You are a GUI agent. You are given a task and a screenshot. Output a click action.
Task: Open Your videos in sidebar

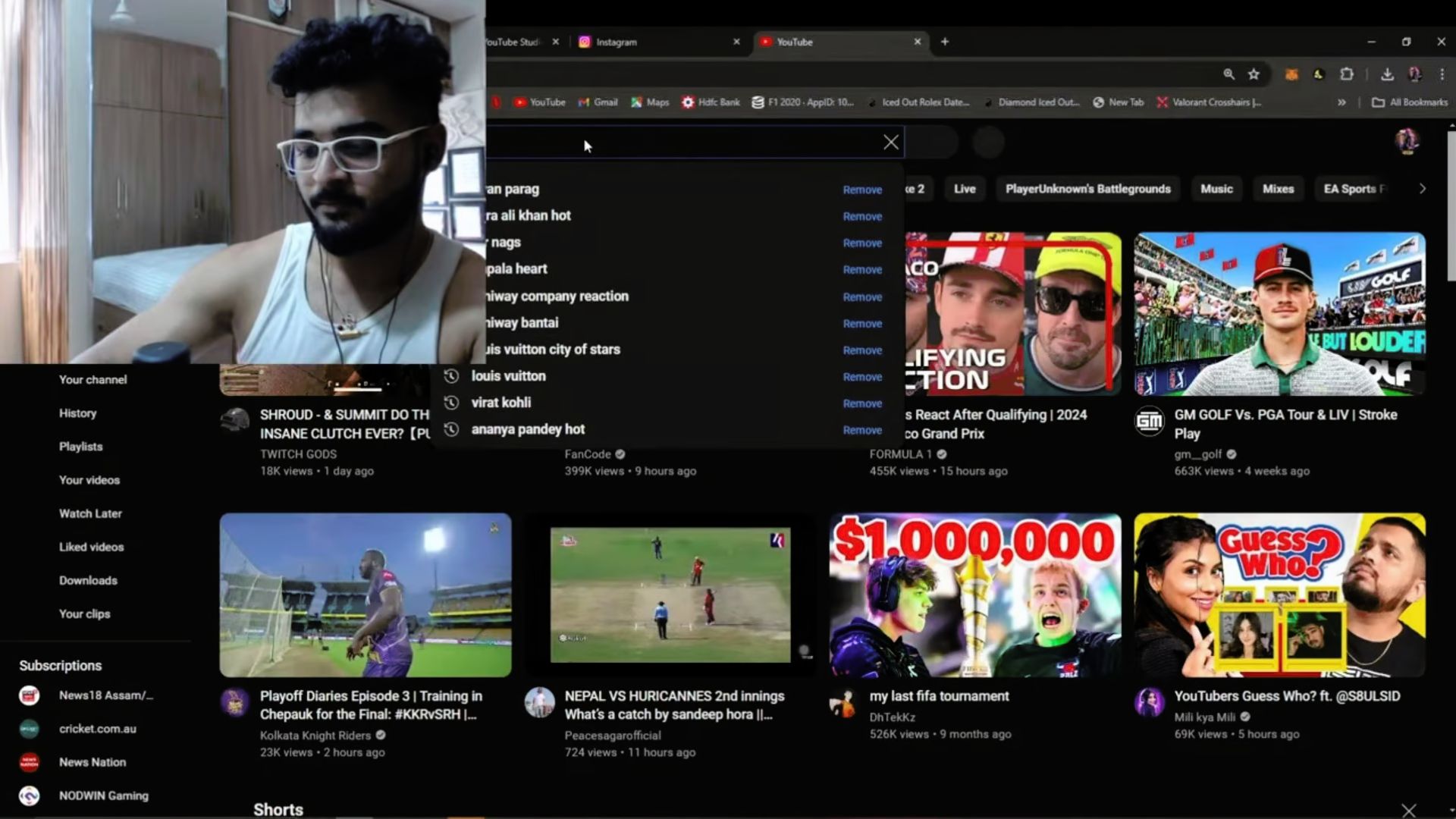[89, 480]
